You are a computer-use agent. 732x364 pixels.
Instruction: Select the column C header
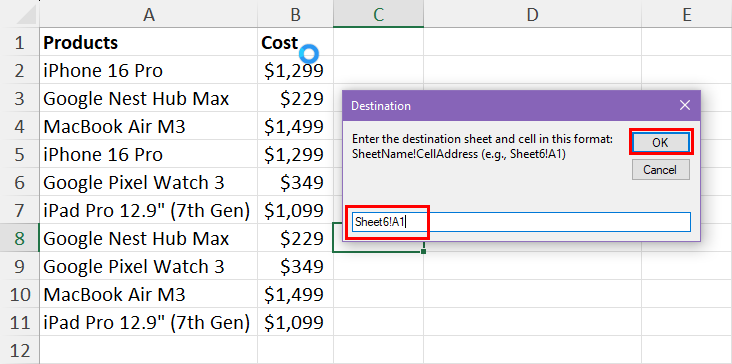click(x=379, y=14)
